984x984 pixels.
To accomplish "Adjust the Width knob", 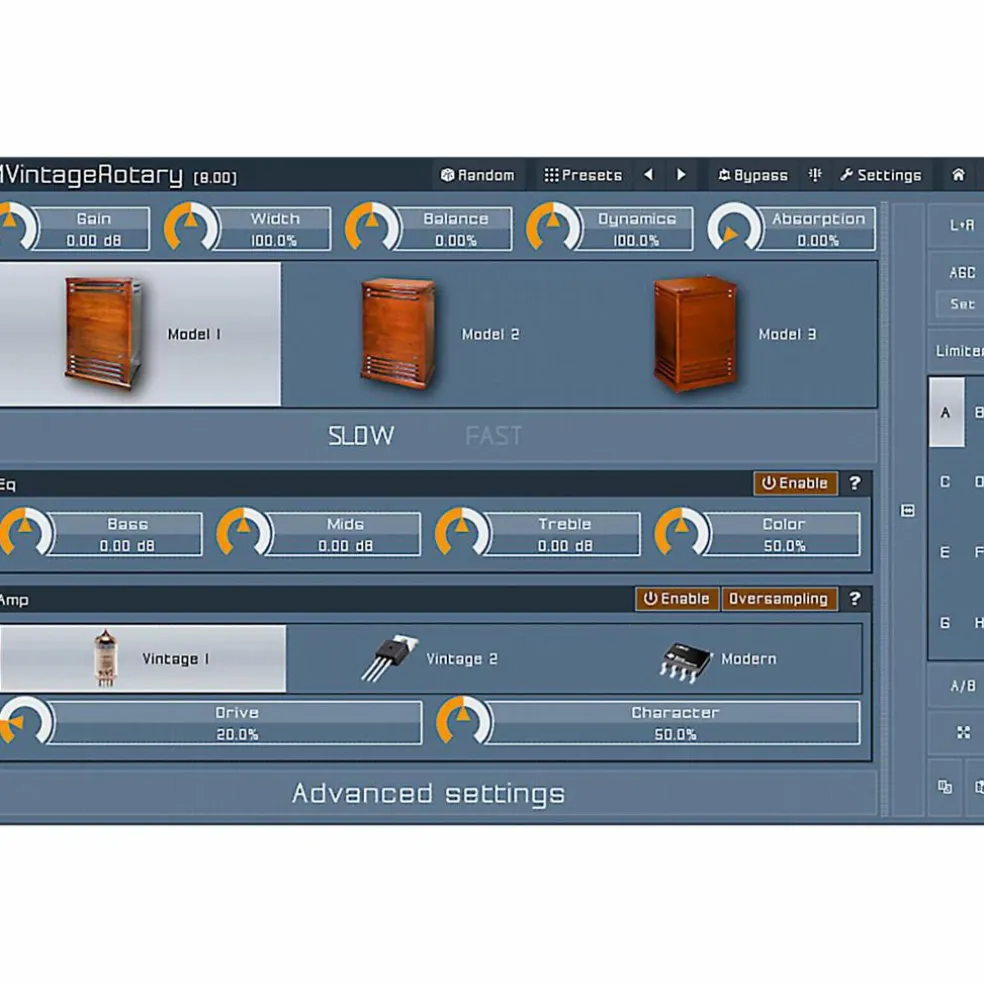I will (x=191, y=227).
